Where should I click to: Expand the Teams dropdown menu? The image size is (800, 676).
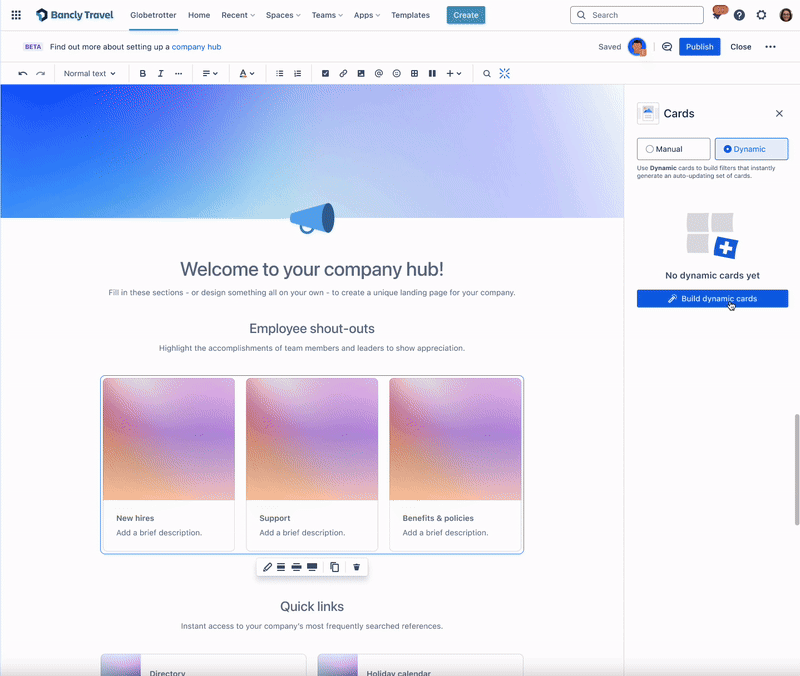coord(327,15)
